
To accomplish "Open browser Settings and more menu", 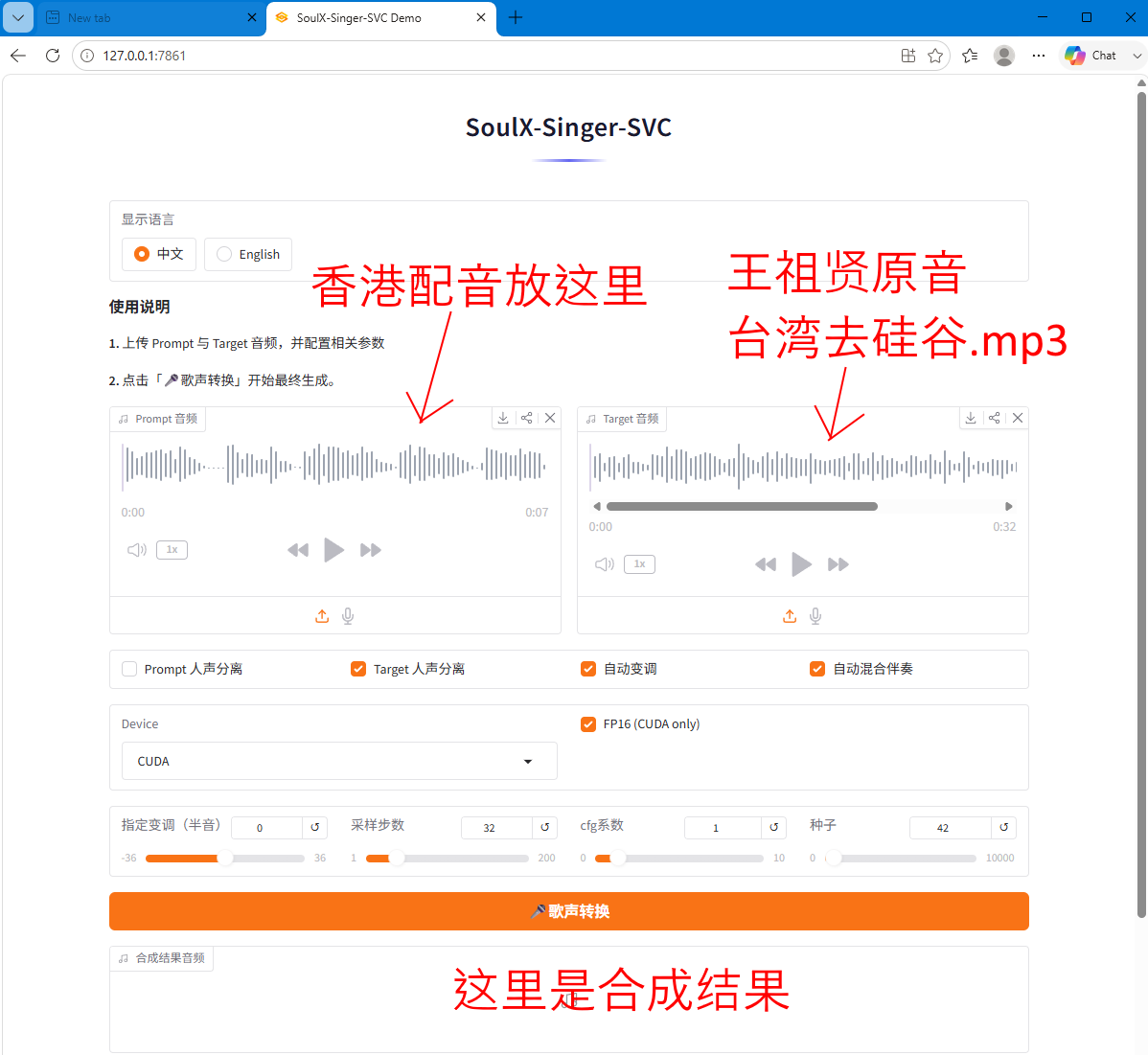I will (1038, 56).
